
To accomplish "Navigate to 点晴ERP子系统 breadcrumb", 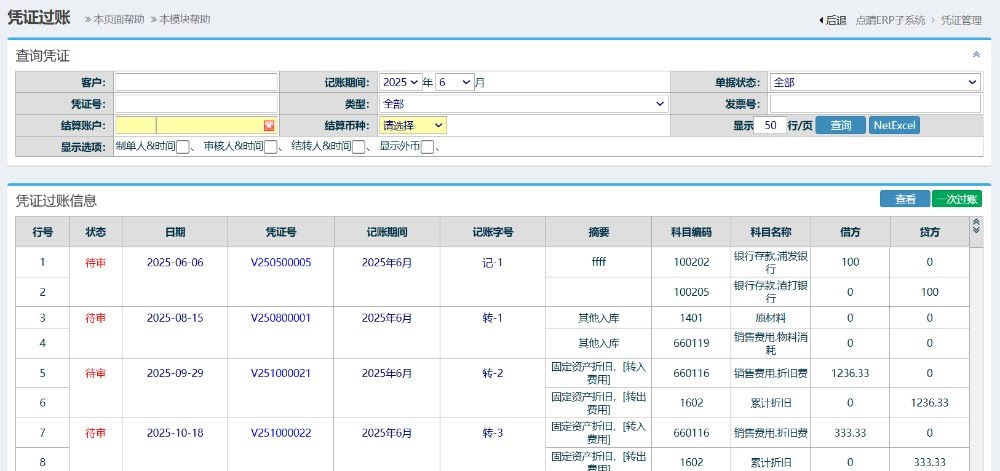I will click(890, 20).
